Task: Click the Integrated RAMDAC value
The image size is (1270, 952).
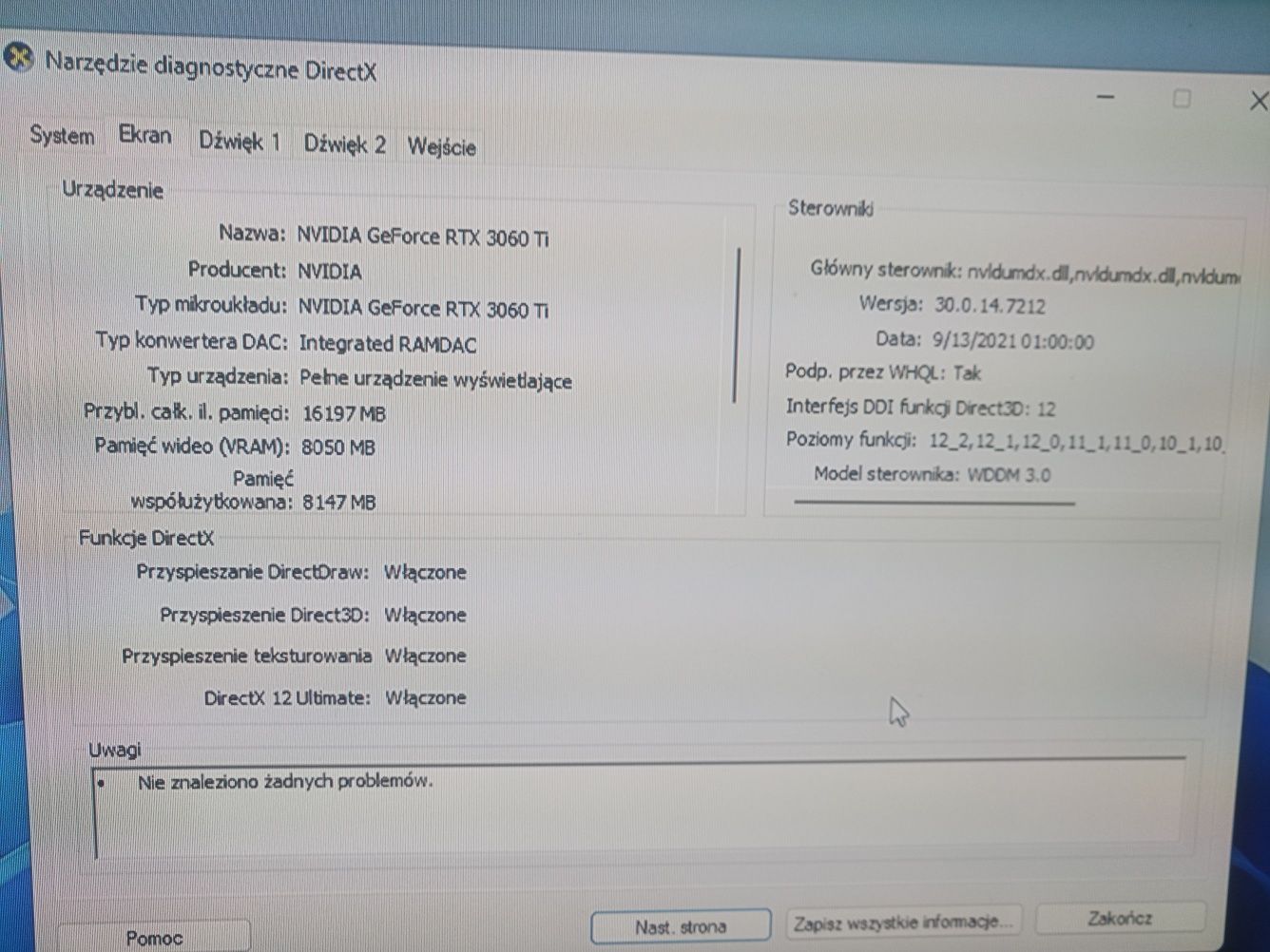Action: pos(388,344)
